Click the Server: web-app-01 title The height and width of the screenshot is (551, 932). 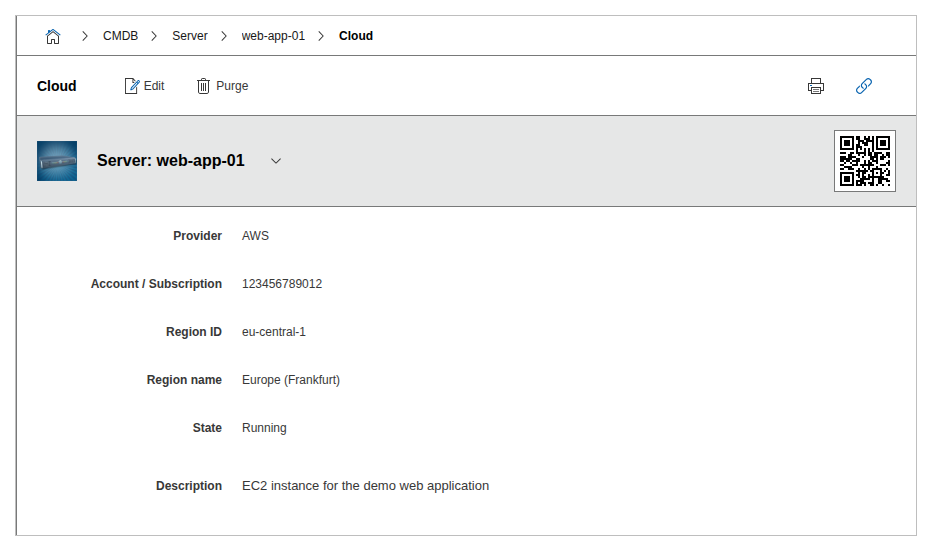tap(171, 160)
